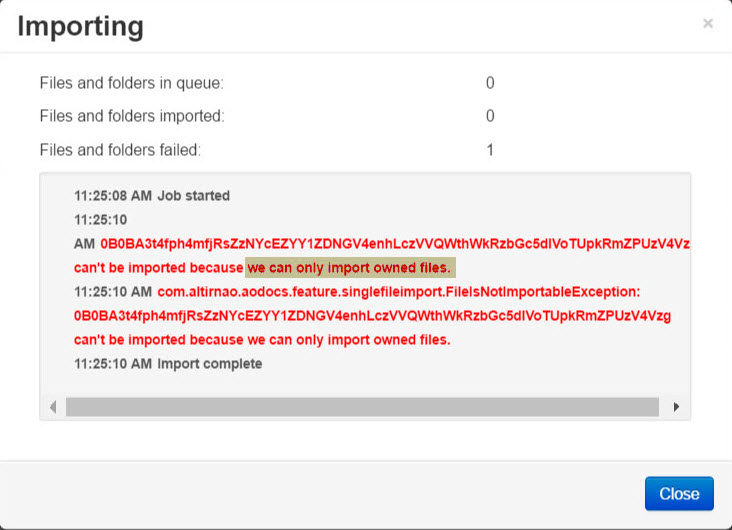Click the imported count value 0
This screenshot has width=732, height=530.
pos(490,116)
